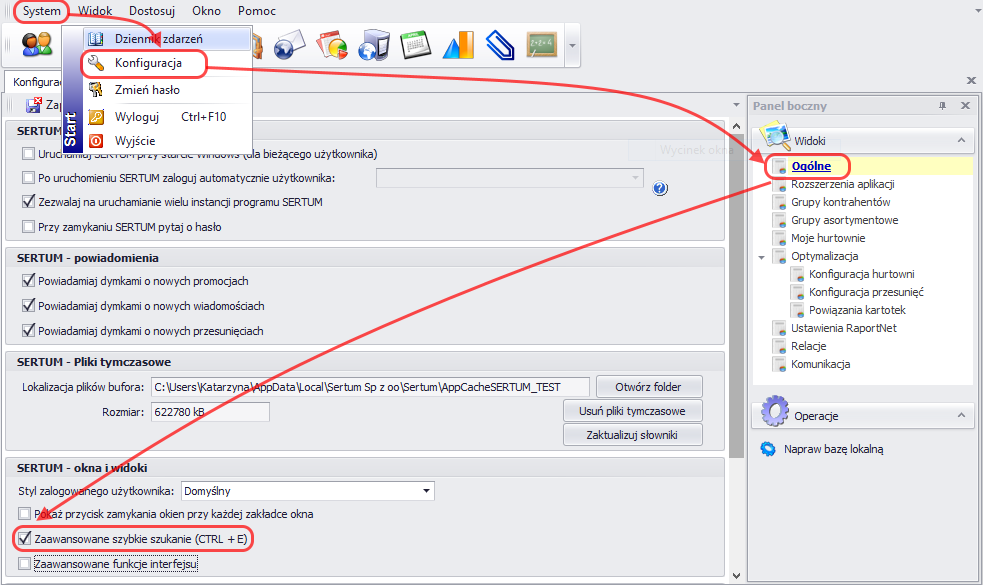Image resolution: width=983 pixels, height=585 pixels.
Task: Click the blue paperclip toolbar icon
Action: [499, 45]
